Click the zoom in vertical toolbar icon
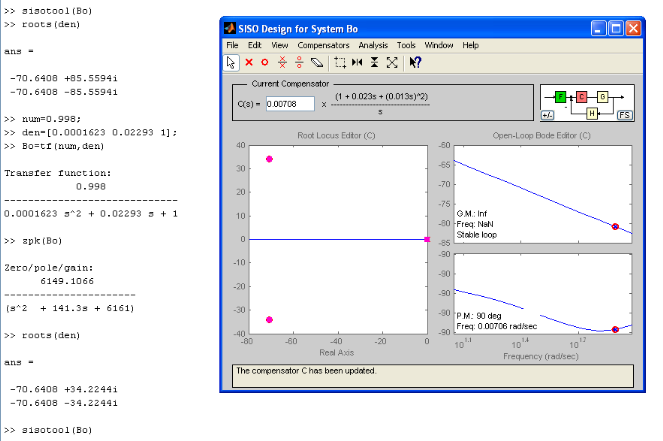663x441 pixels. coord(374,62)
